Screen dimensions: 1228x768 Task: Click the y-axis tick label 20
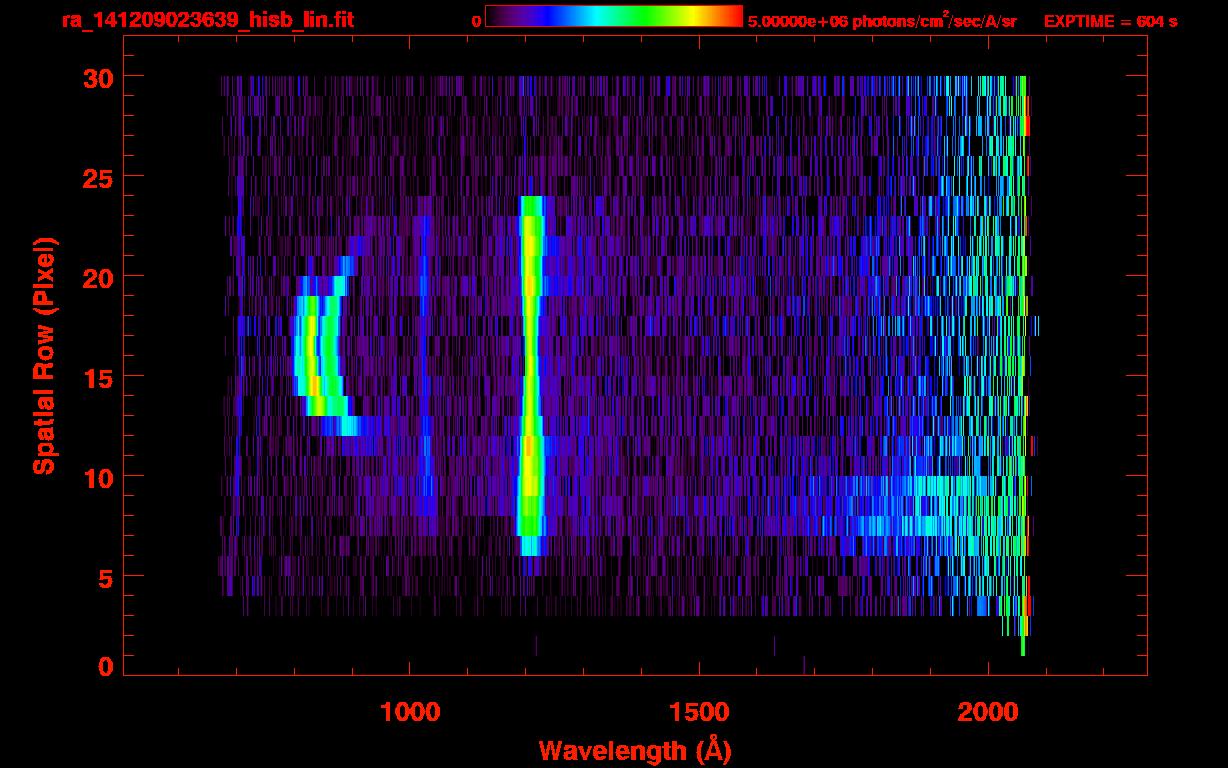(x=98, y=277)
